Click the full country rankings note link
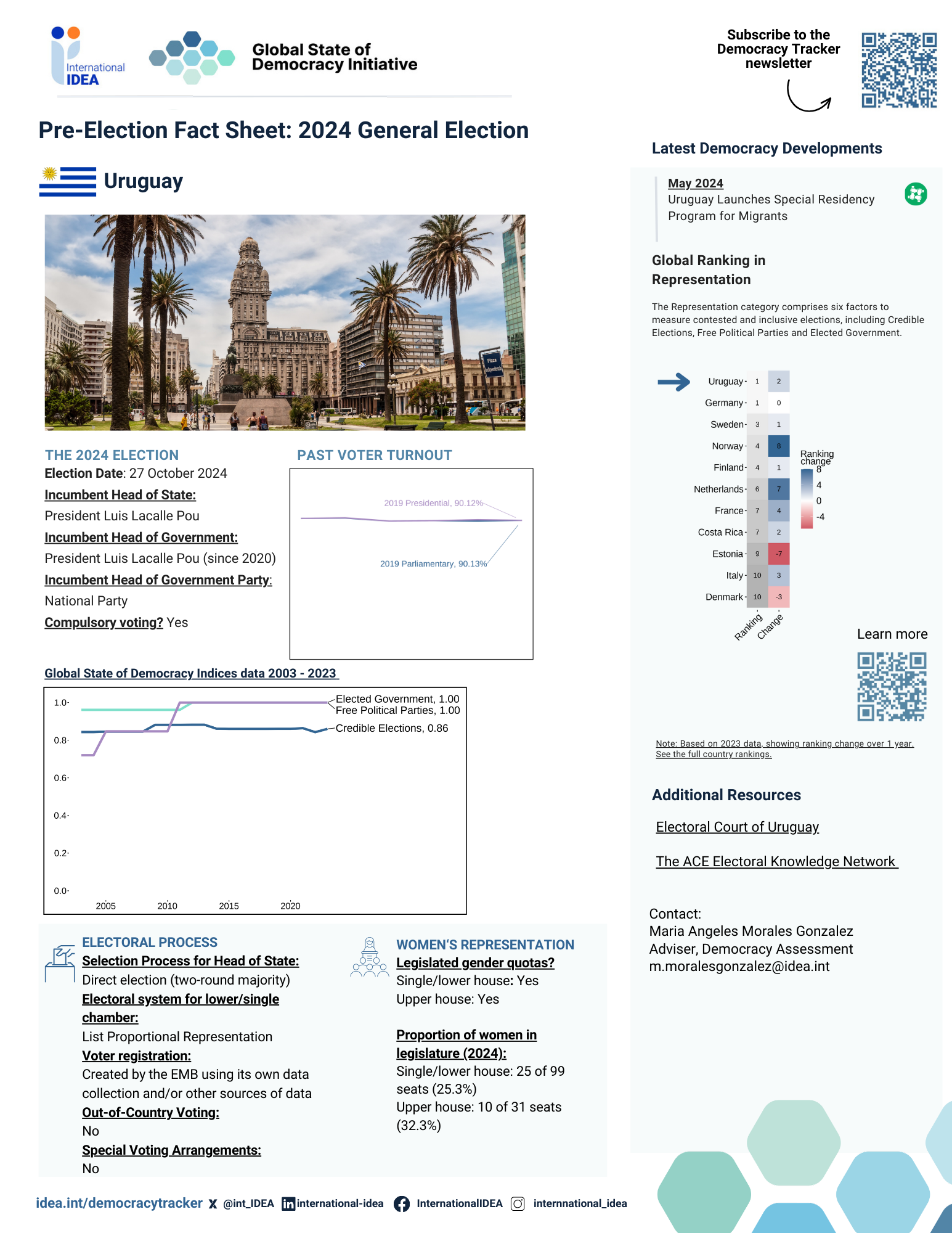952x1233 pixels. [x=714, y=755]
